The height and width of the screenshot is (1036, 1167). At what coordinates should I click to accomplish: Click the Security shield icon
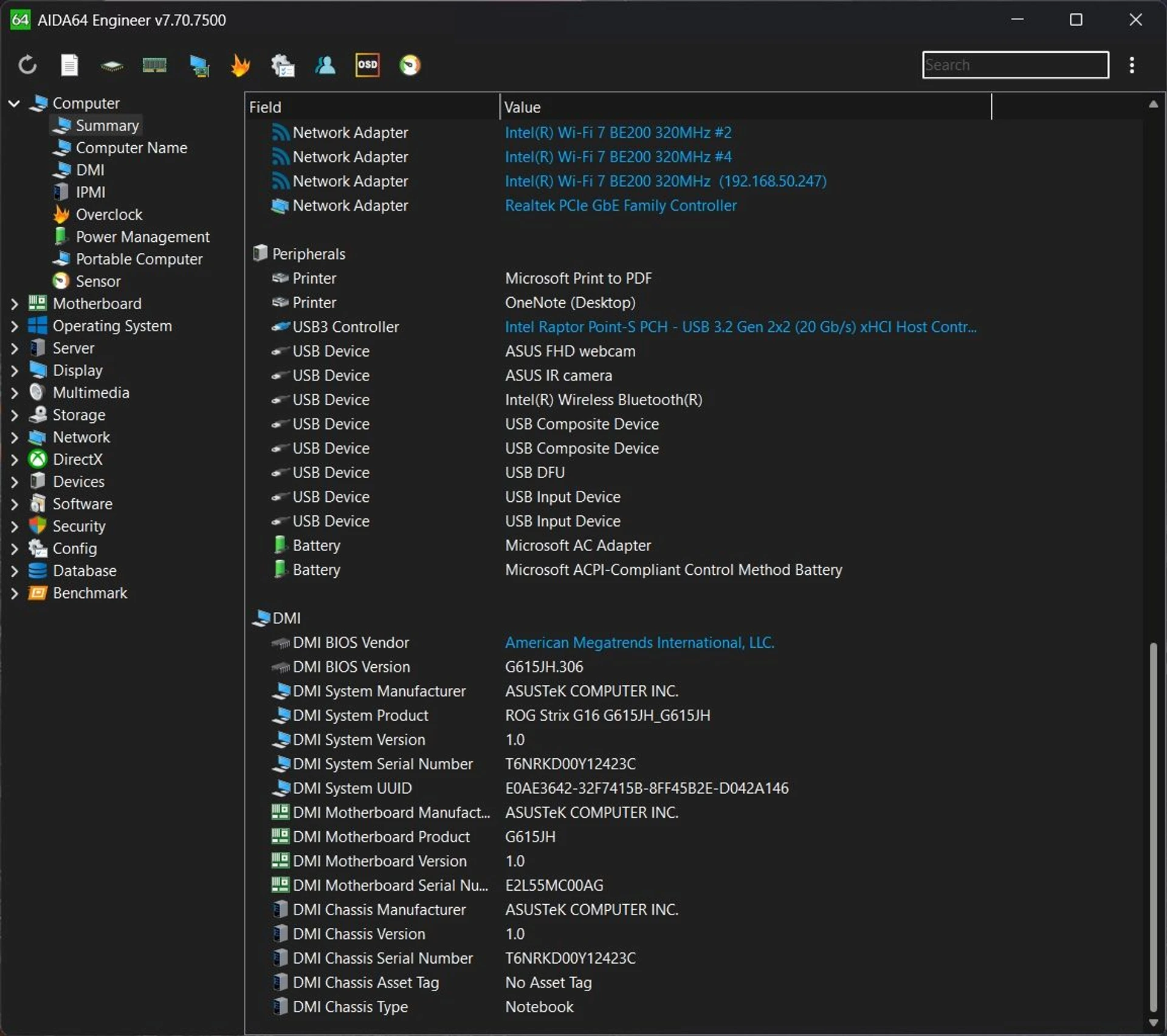coord(38,526)
